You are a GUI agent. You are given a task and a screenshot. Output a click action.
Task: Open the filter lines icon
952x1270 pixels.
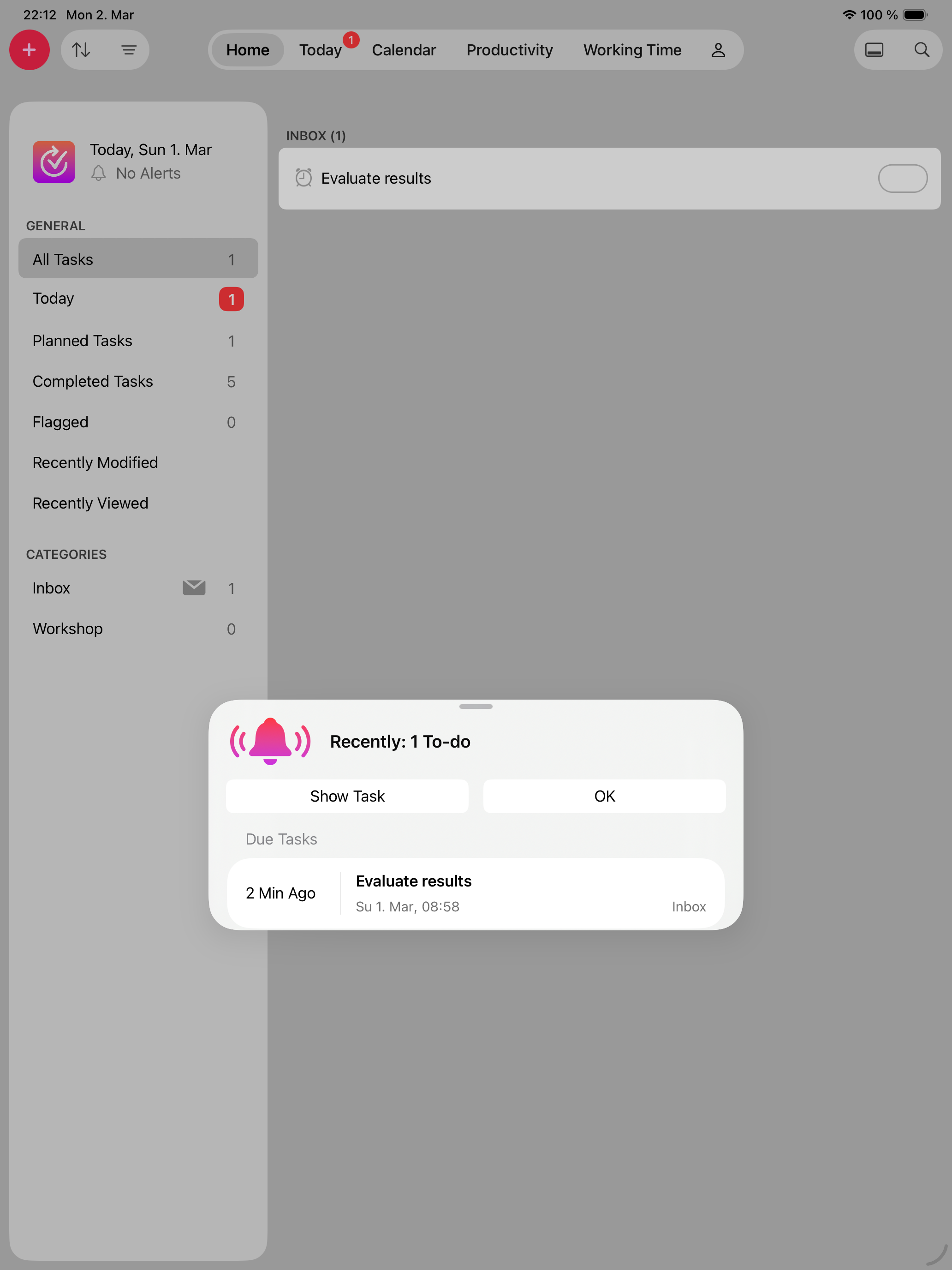point(129,50)
